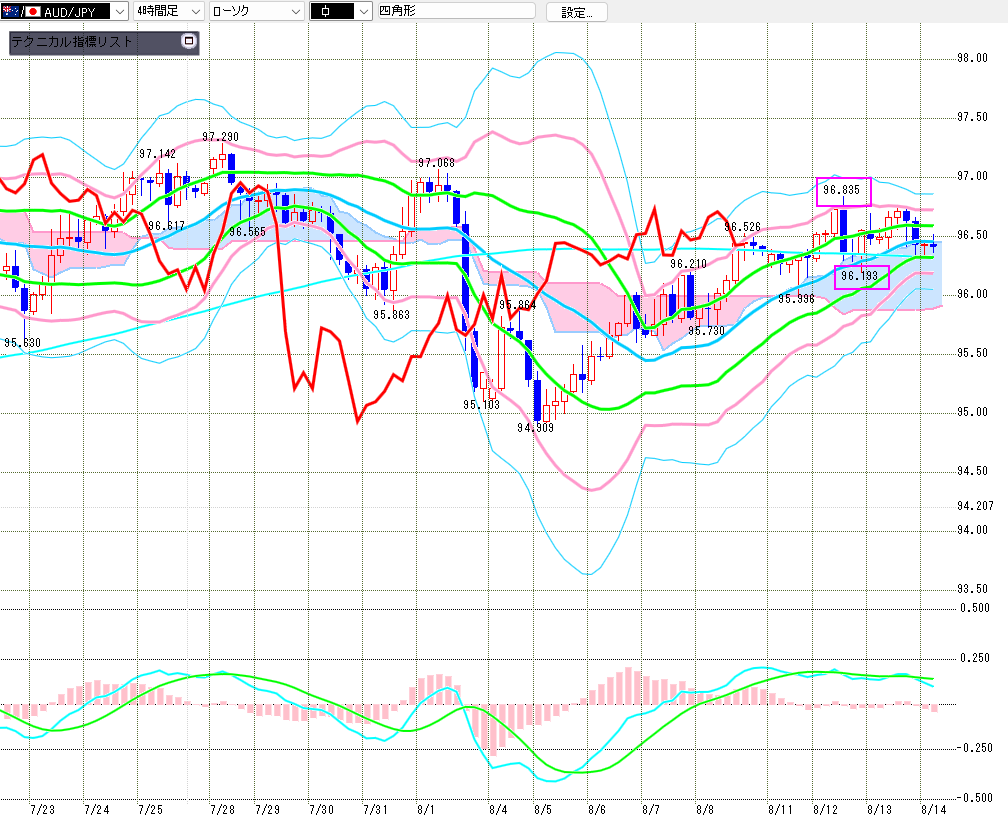This screenshot has height=819, width=1008.
Task: Click the 96.617 price label
Action: point(166,226)
